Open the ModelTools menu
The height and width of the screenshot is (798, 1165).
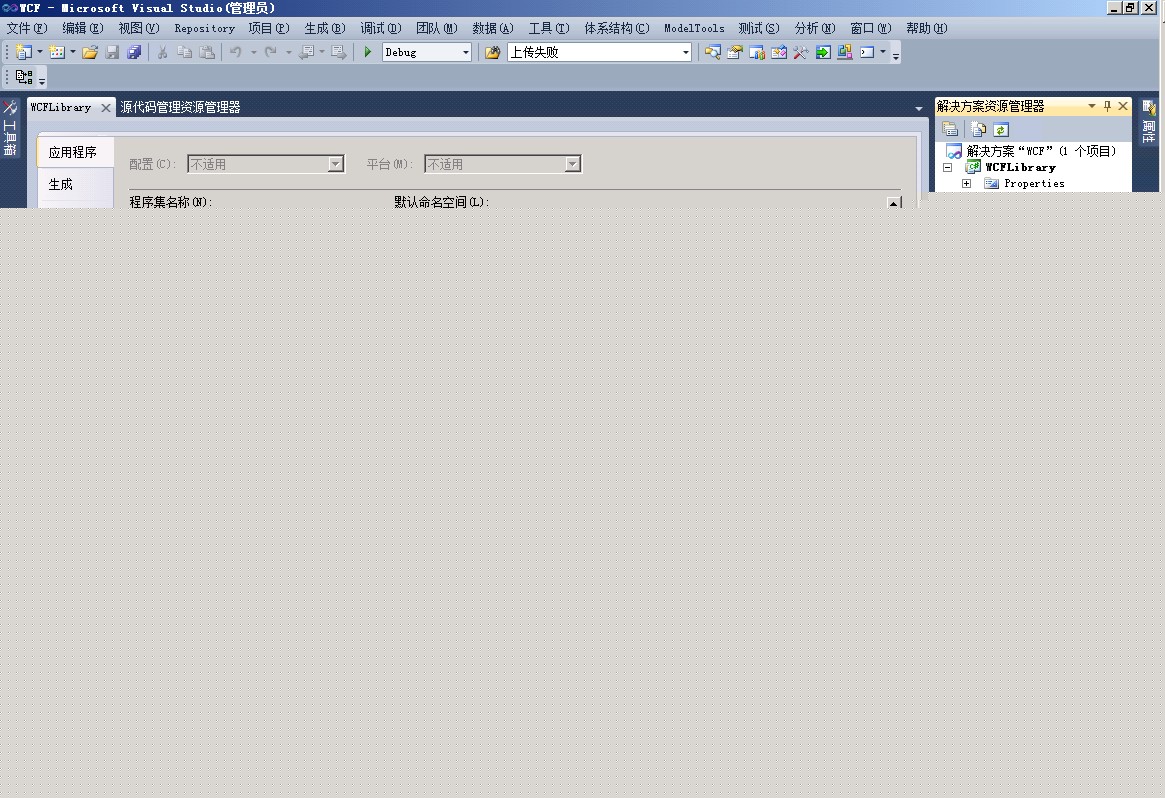tap(694, 28)
